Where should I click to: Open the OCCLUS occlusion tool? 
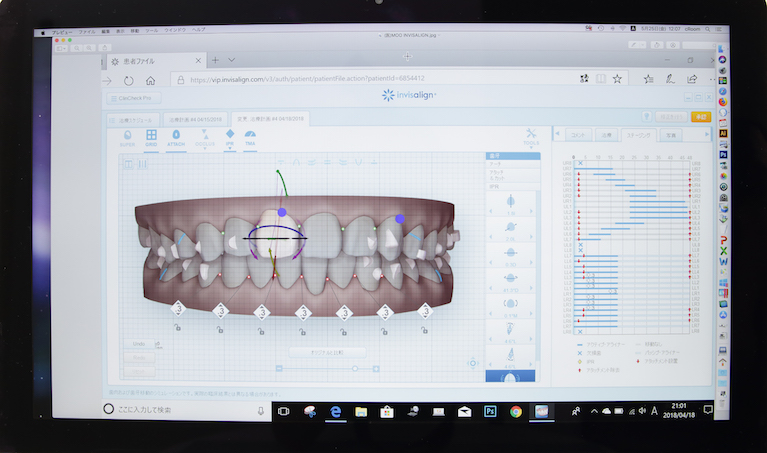coord(205,138)
